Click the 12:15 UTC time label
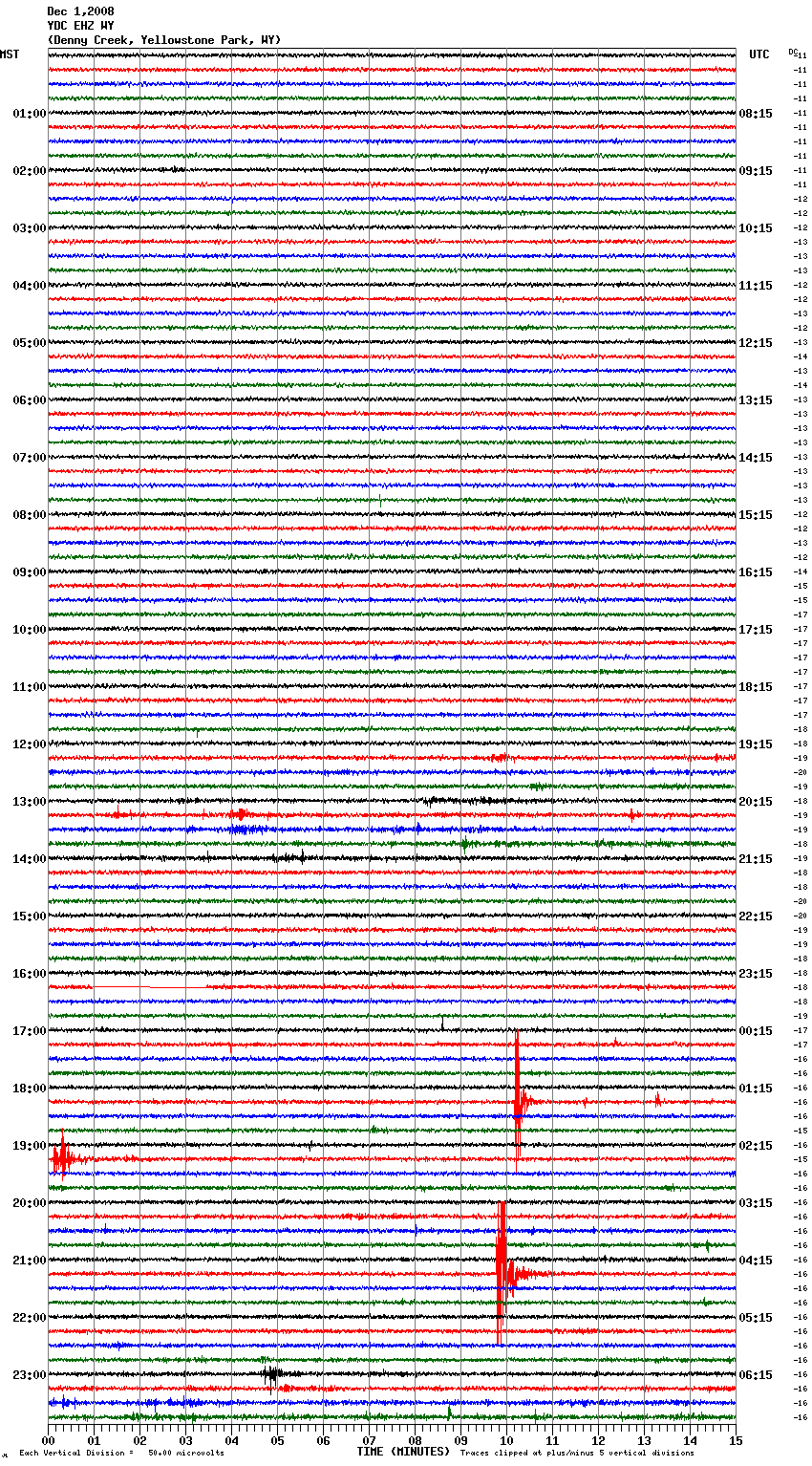This screenshot has width=812, height=1466. pyautogui.click(x=756, y=343)
